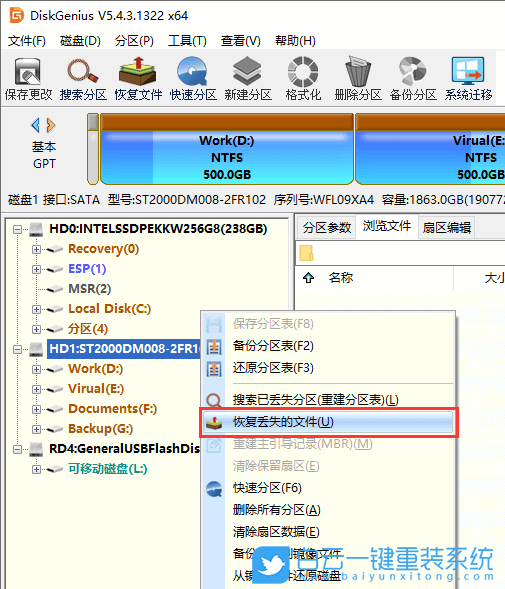Switch to the 扇区编辑 tab
The width and height of the screenshot is (505, 589).
(x=446, y=228)
